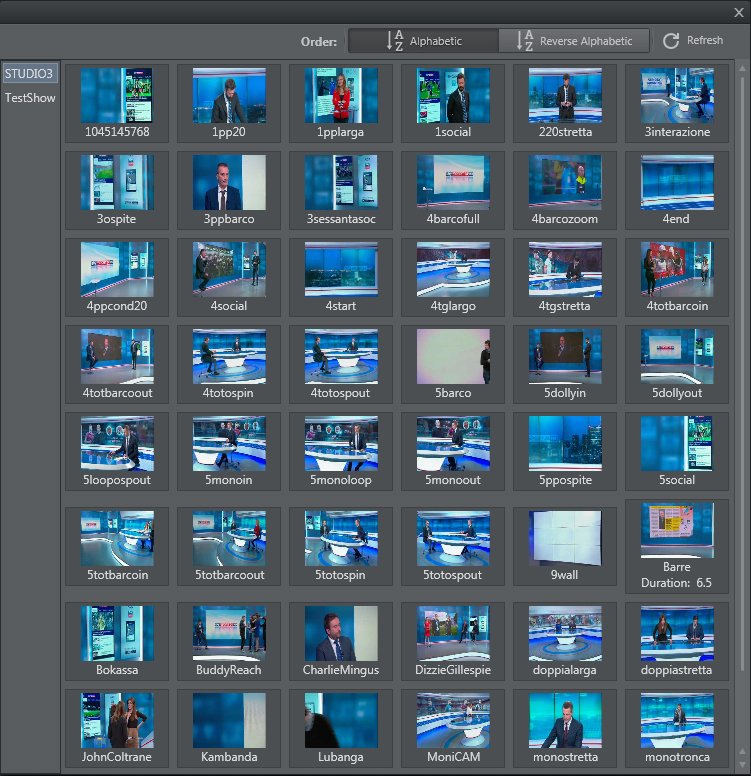Select the 5monoloop preset
Screen dimensions: 751x776
341,444
